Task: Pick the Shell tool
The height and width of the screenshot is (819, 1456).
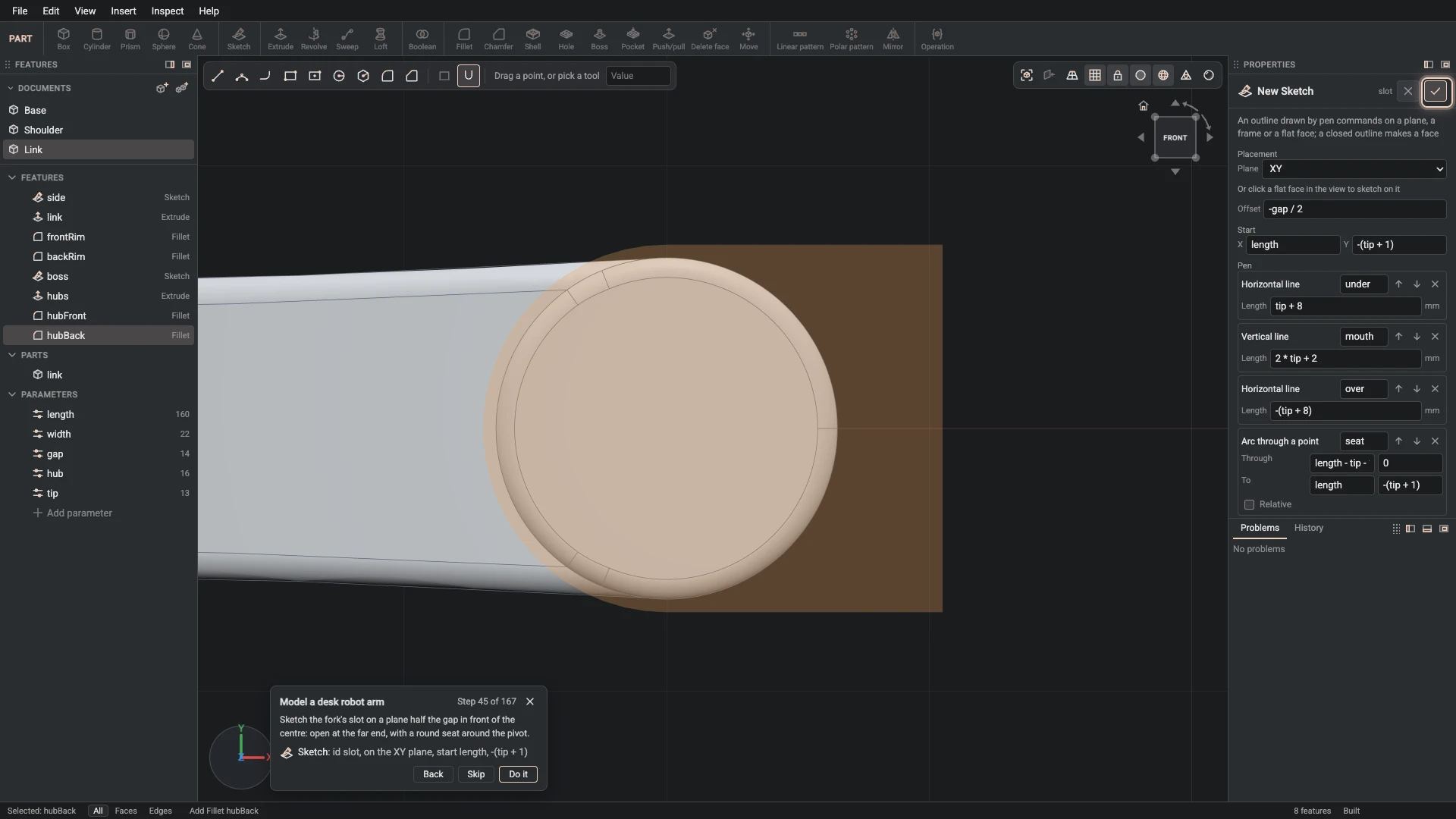Action: pos(533,39)
